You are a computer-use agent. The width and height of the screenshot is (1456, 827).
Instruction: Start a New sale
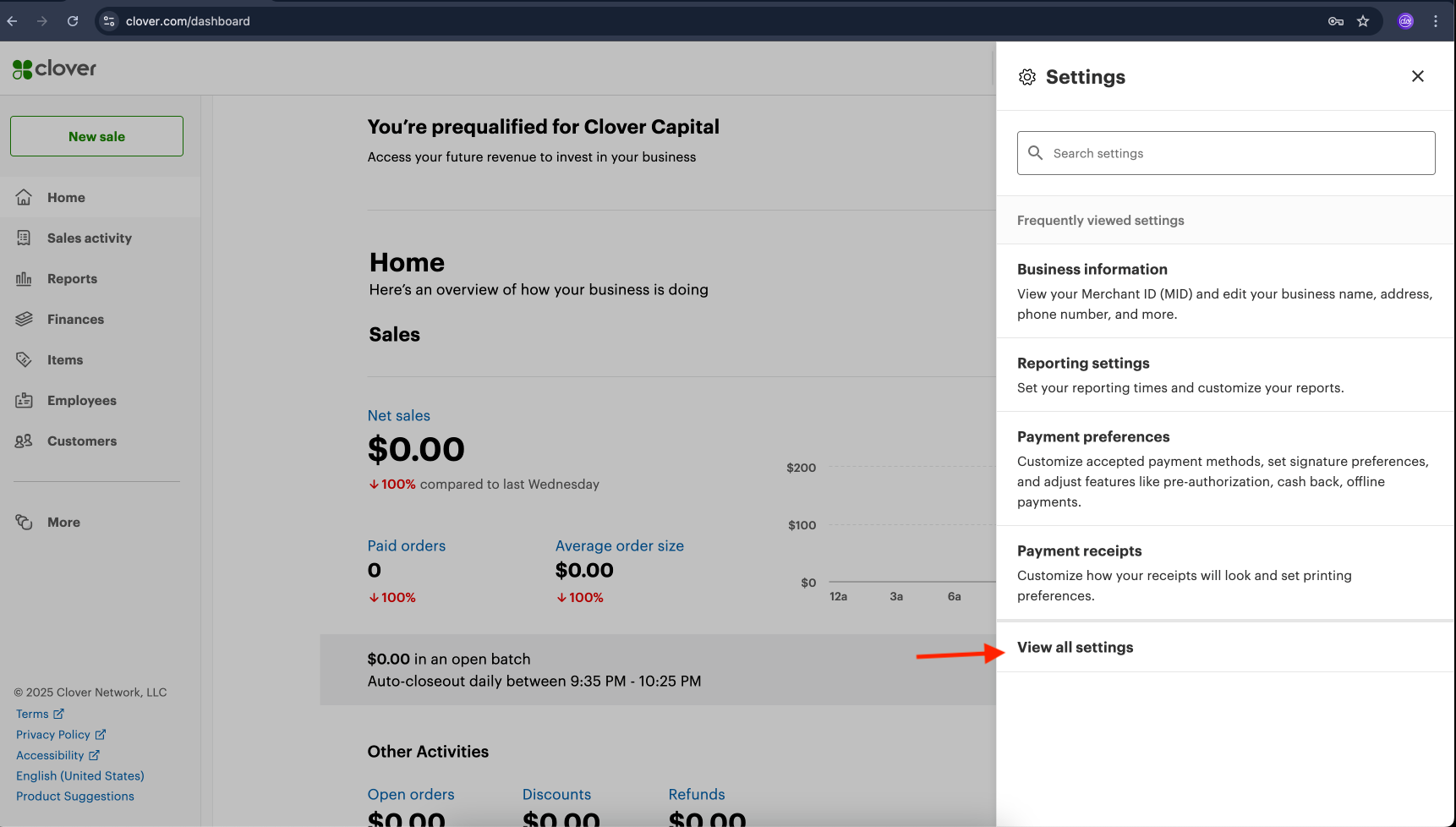click(x=96, y=136)
